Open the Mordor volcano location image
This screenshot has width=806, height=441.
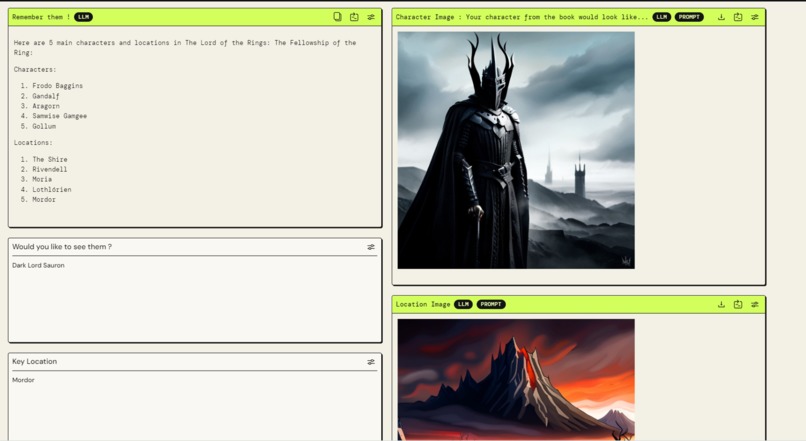pyautogui.click(x=516, y=380)
